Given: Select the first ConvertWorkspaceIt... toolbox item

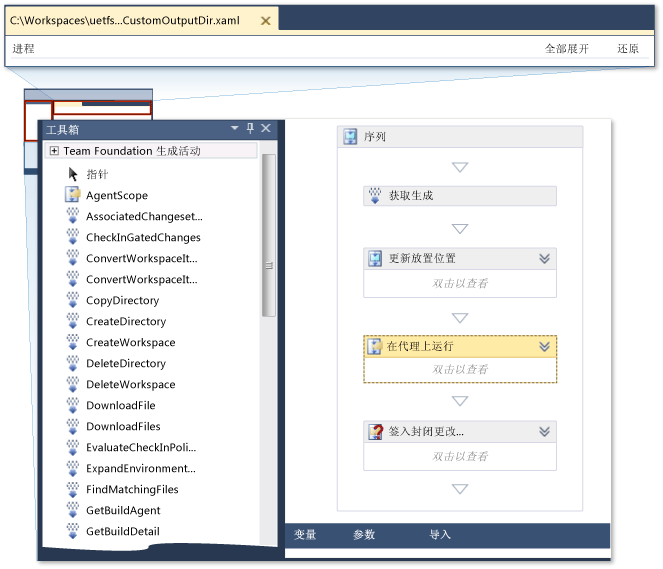Looking at the screenshot, I should click(142, 258).
